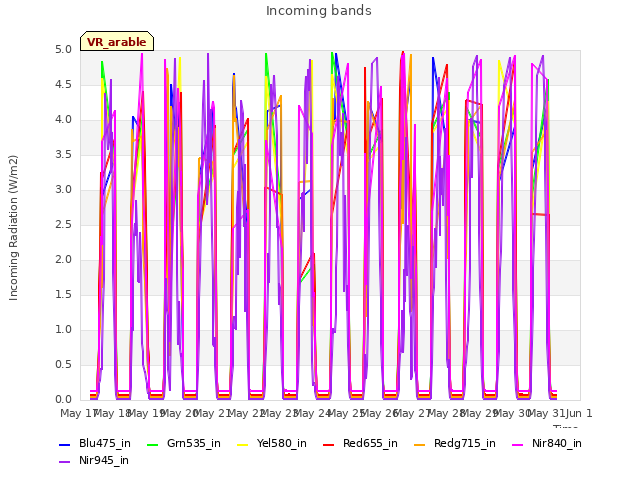Click the 2.5 y-axis tick label

63,224
